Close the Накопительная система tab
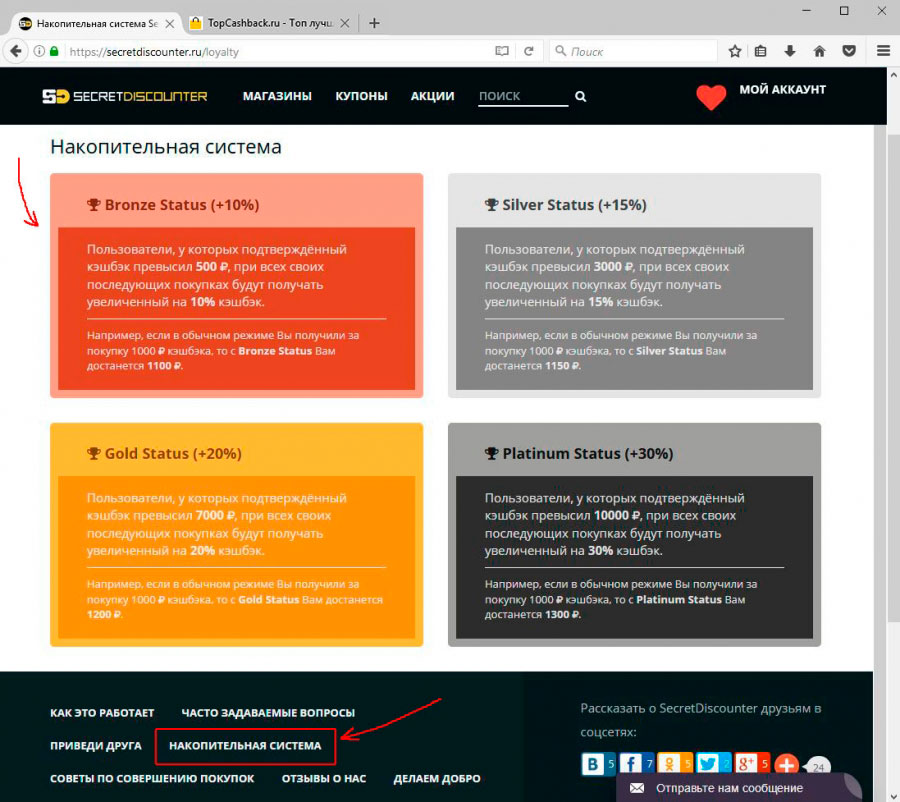 coord(169,24)
